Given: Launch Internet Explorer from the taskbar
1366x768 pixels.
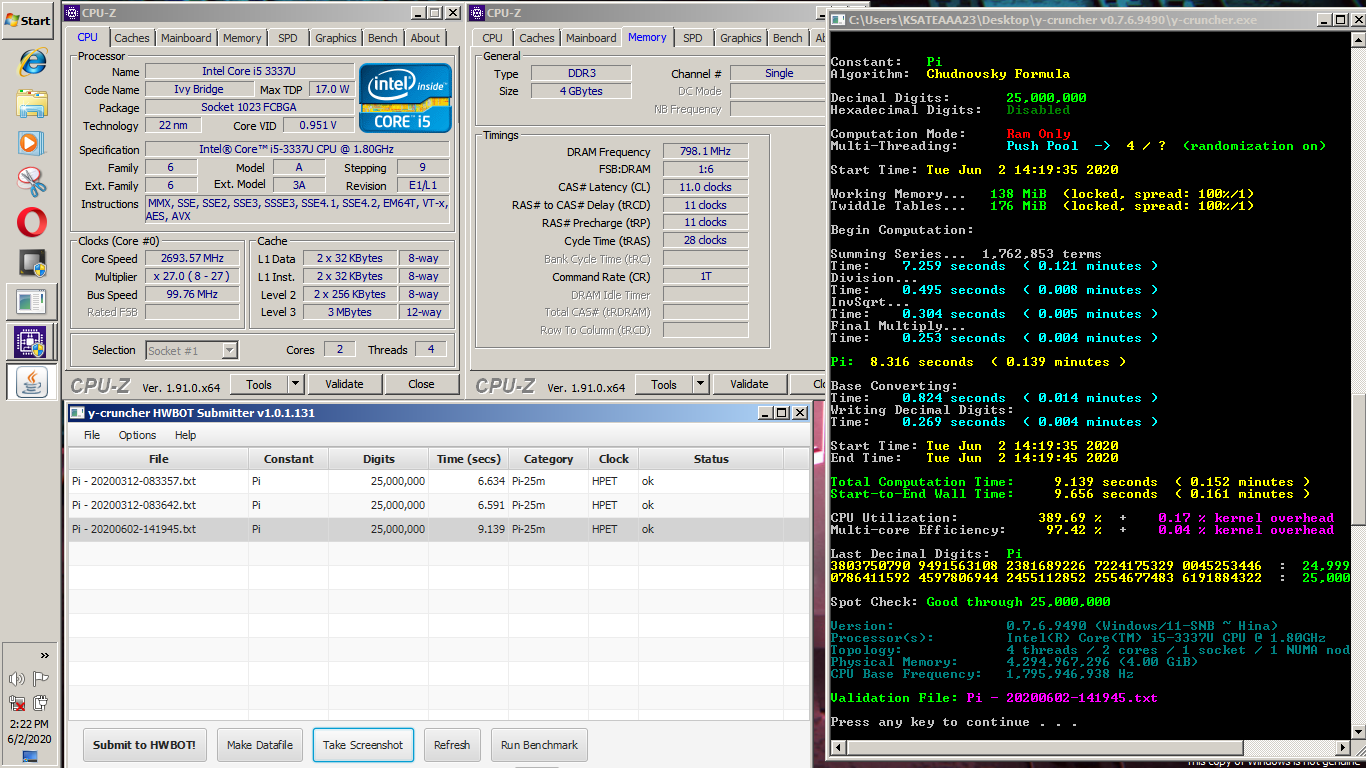Looking at the screenshot, I should 32,62.
